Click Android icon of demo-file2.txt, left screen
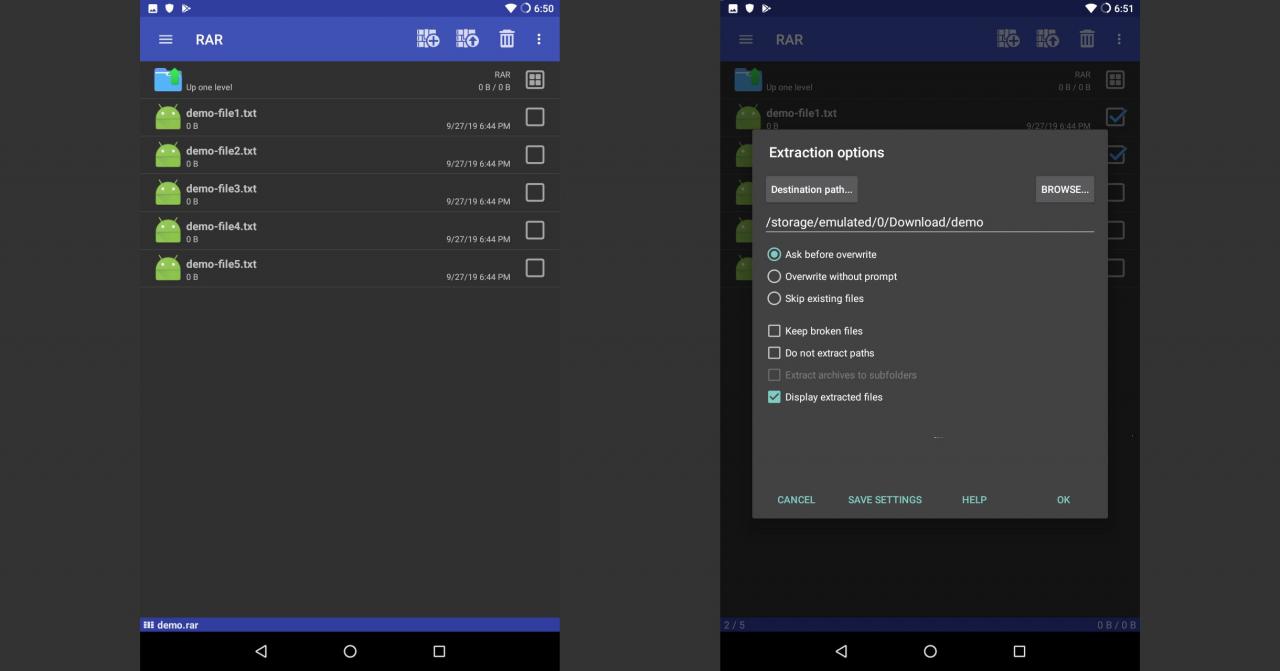The width and height of the screenshot is (1280, 671). click(x=168, y=155)
